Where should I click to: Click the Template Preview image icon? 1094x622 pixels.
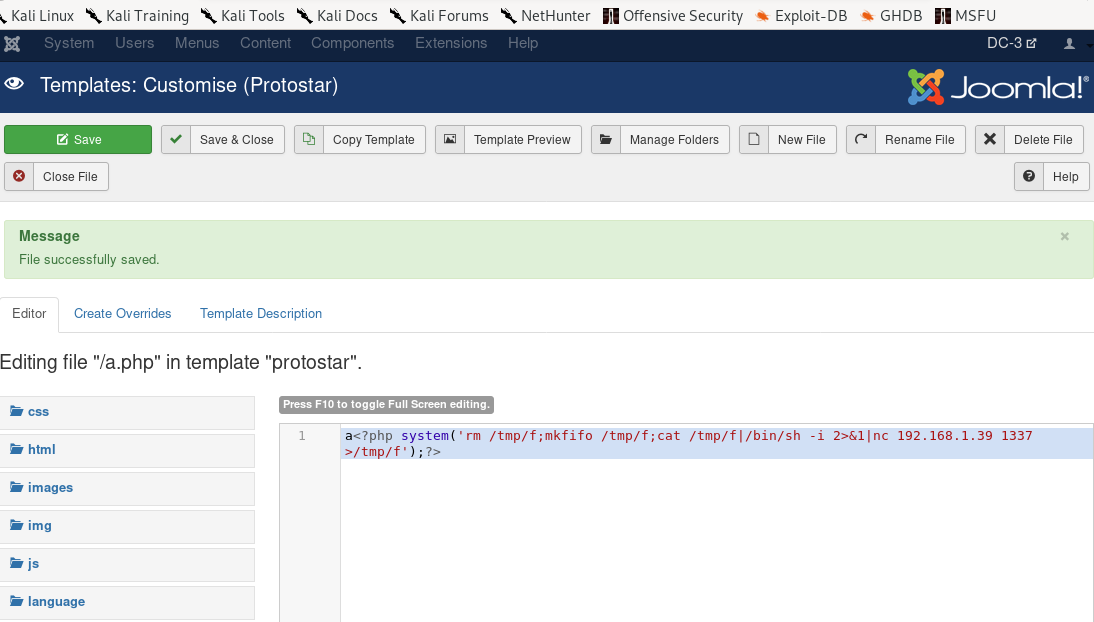point(450,139)
